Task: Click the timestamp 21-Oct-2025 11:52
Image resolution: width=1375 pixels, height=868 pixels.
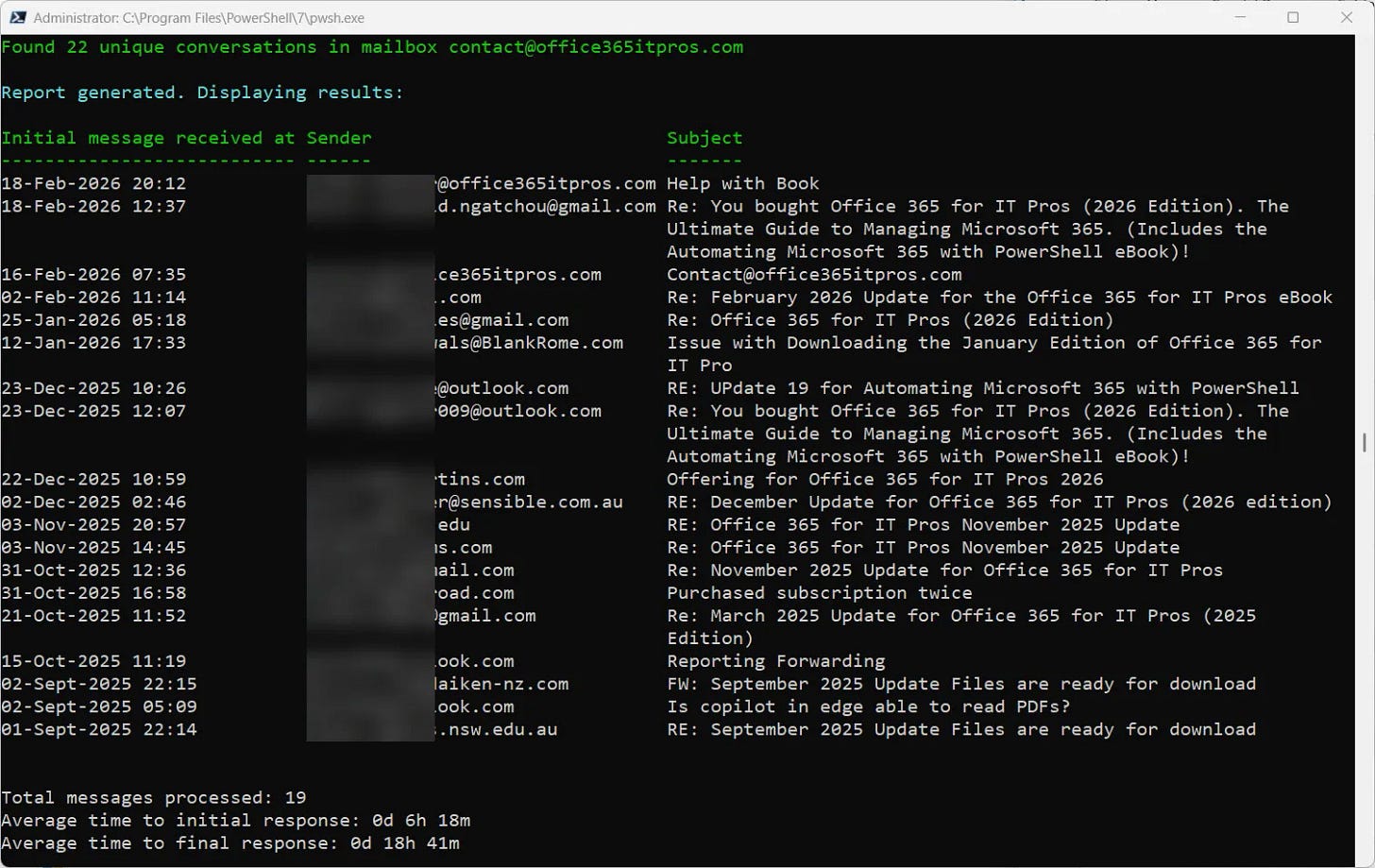Action: tap(93, 616)
